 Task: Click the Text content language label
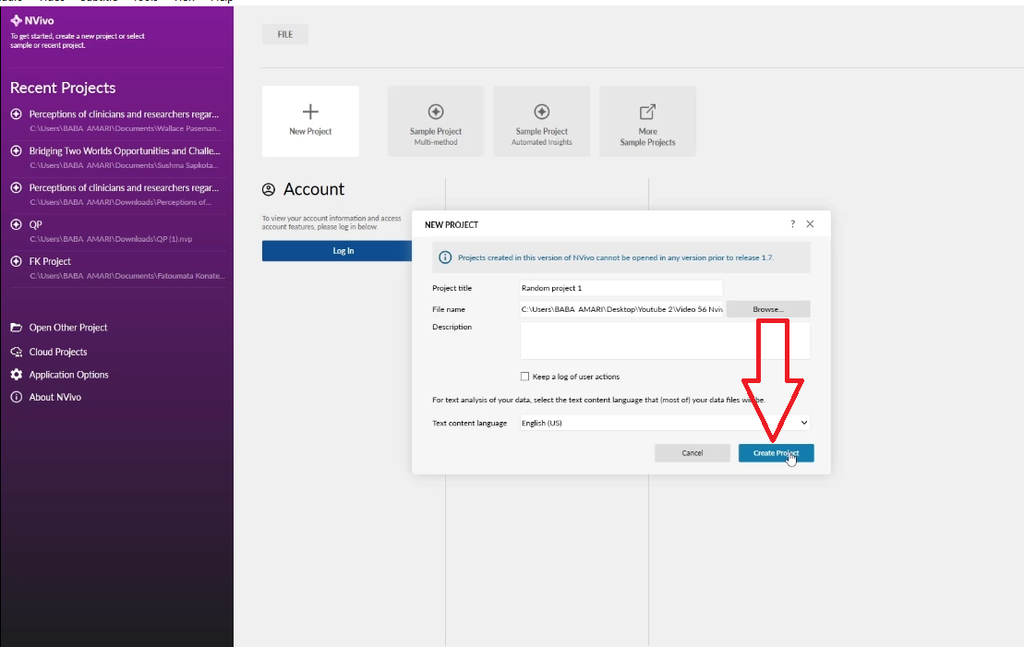pyautogui.click(x=470, y=423)
